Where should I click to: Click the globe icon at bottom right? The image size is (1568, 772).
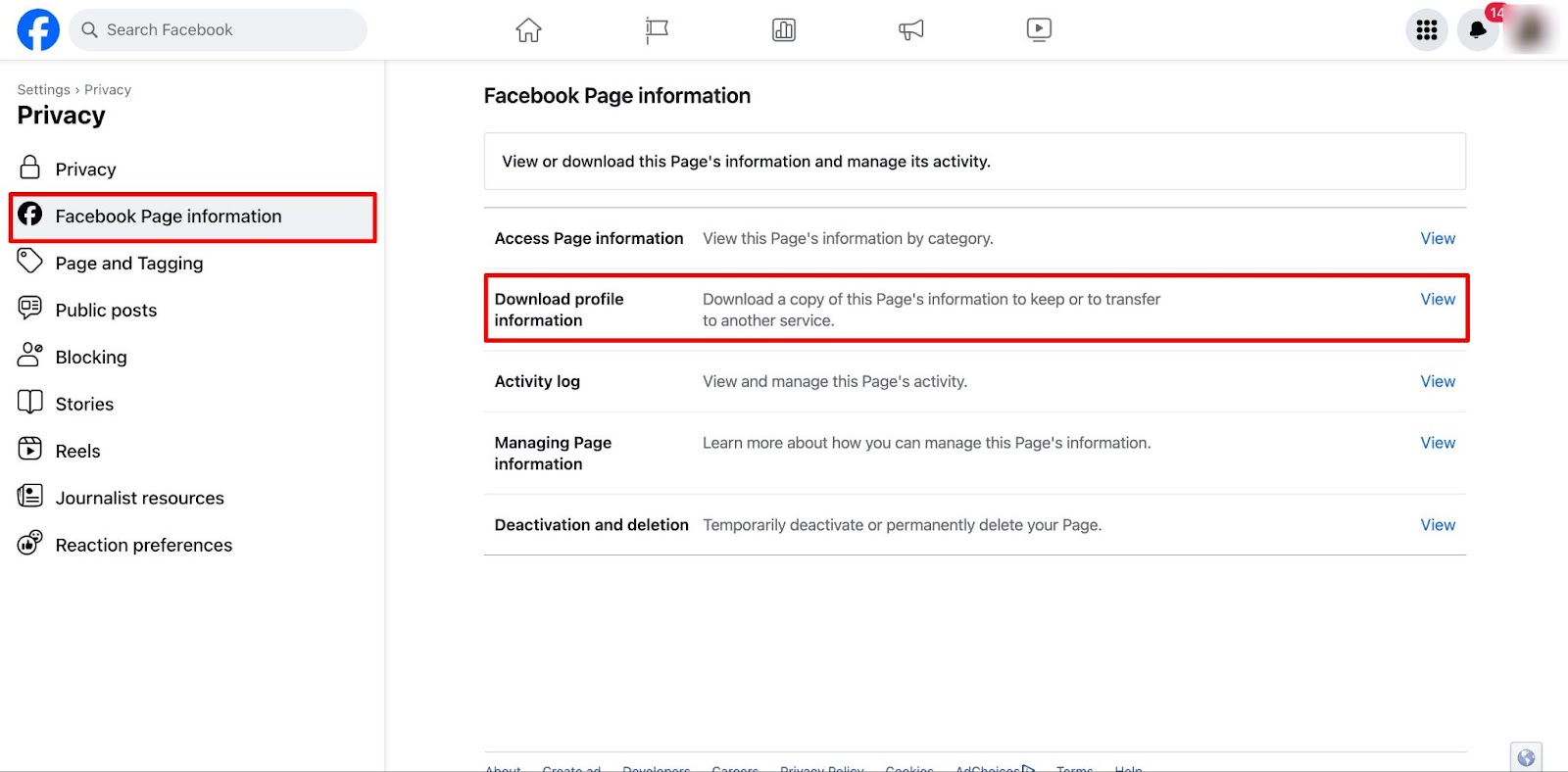[1526, 757]
